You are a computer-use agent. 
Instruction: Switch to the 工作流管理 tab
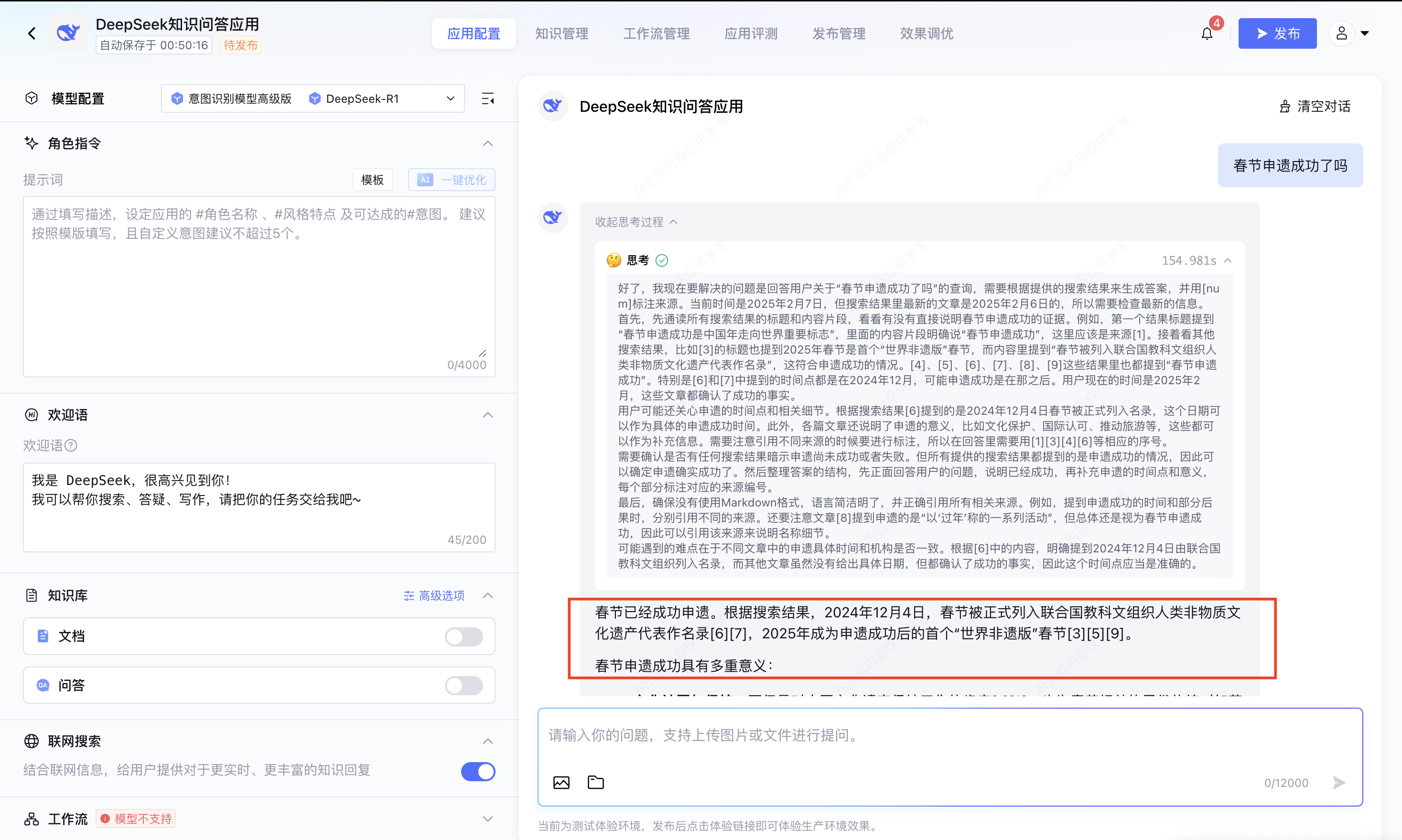tap(656, 33)
